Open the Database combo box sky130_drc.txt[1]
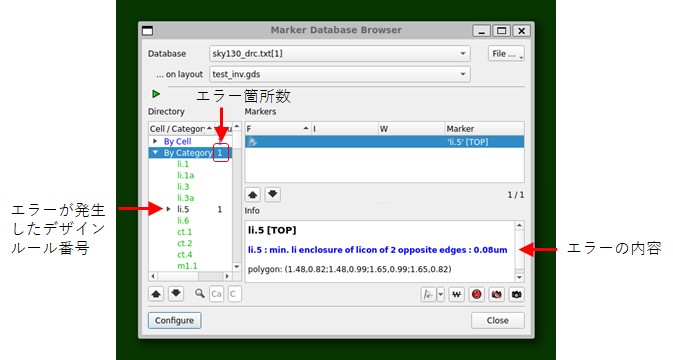 click(x=340, y=54)
